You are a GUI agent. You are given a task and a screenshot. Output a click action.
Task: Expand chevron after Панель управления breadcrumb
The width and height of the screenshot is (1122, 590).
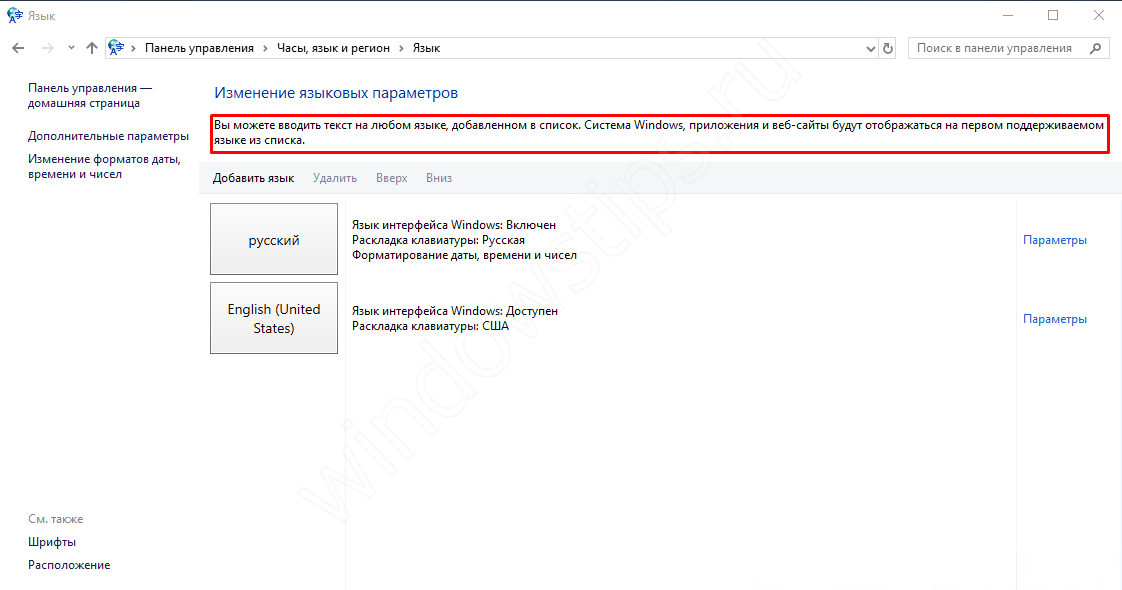click(265, 48)
